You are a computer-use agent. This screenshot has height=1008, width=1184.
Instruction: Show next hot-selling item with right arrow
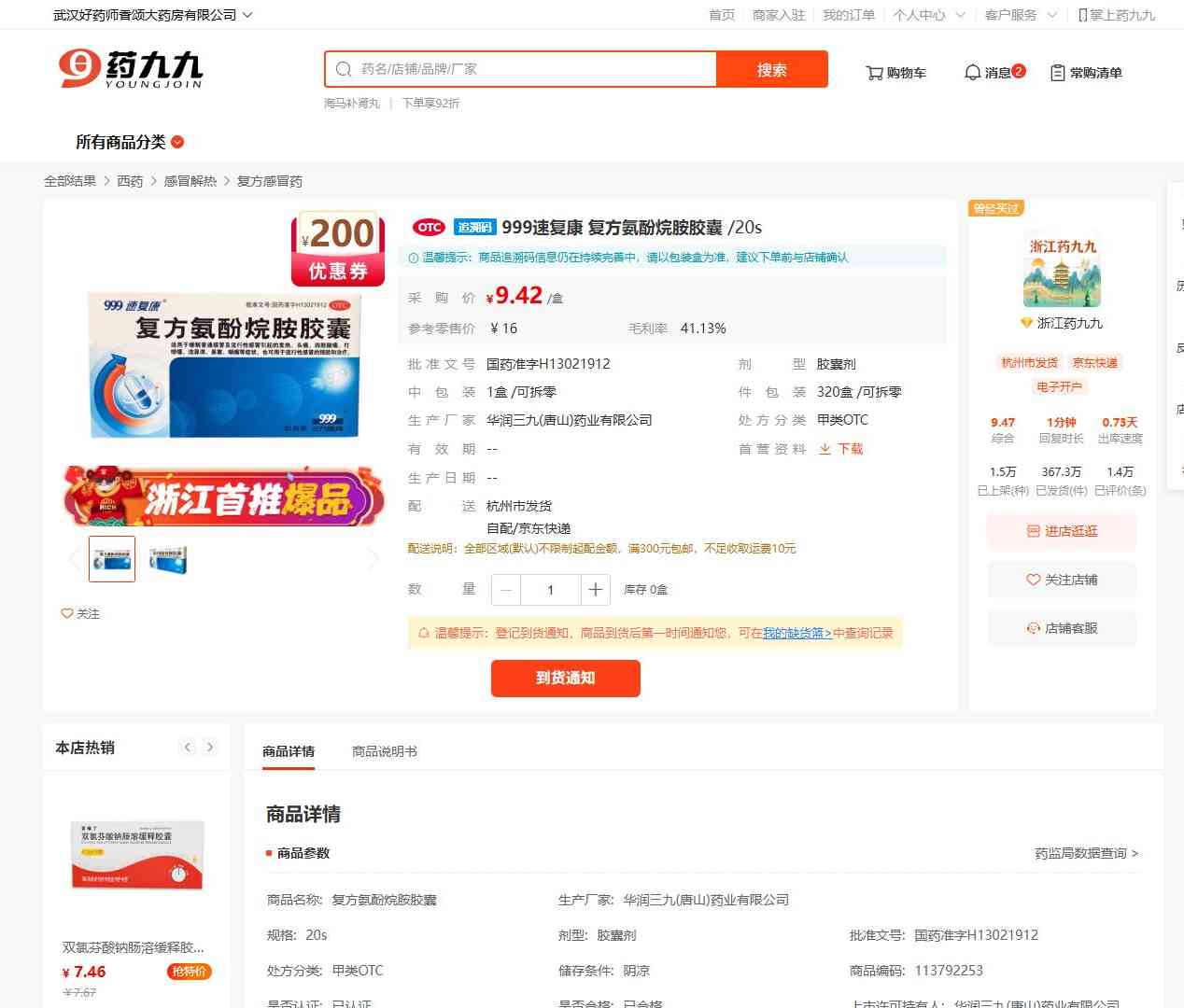coord(210,747)
